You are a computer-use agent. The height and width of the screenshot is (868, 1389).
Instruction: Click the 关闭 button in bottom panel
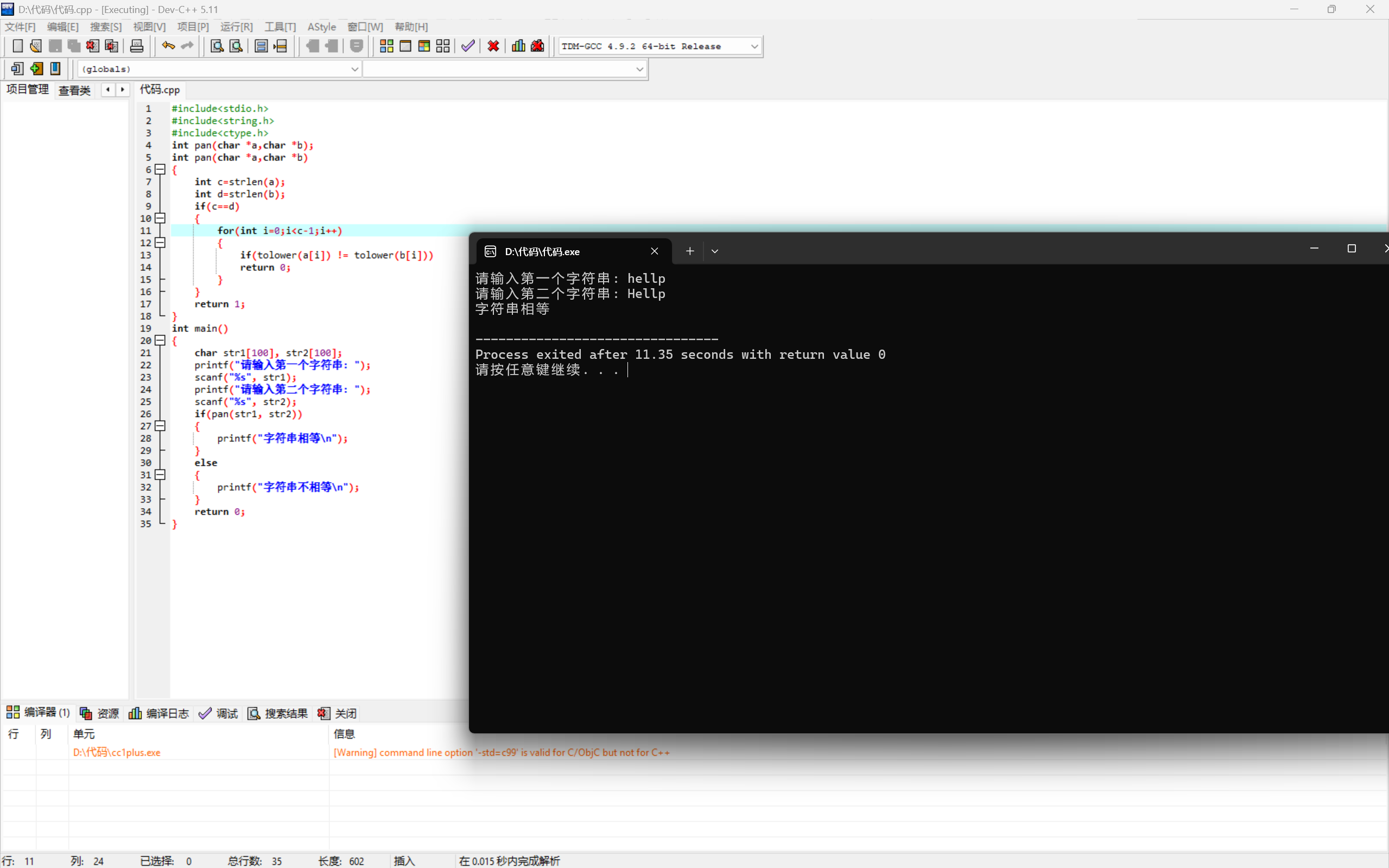pyautogui.click(x=338, y=713)
